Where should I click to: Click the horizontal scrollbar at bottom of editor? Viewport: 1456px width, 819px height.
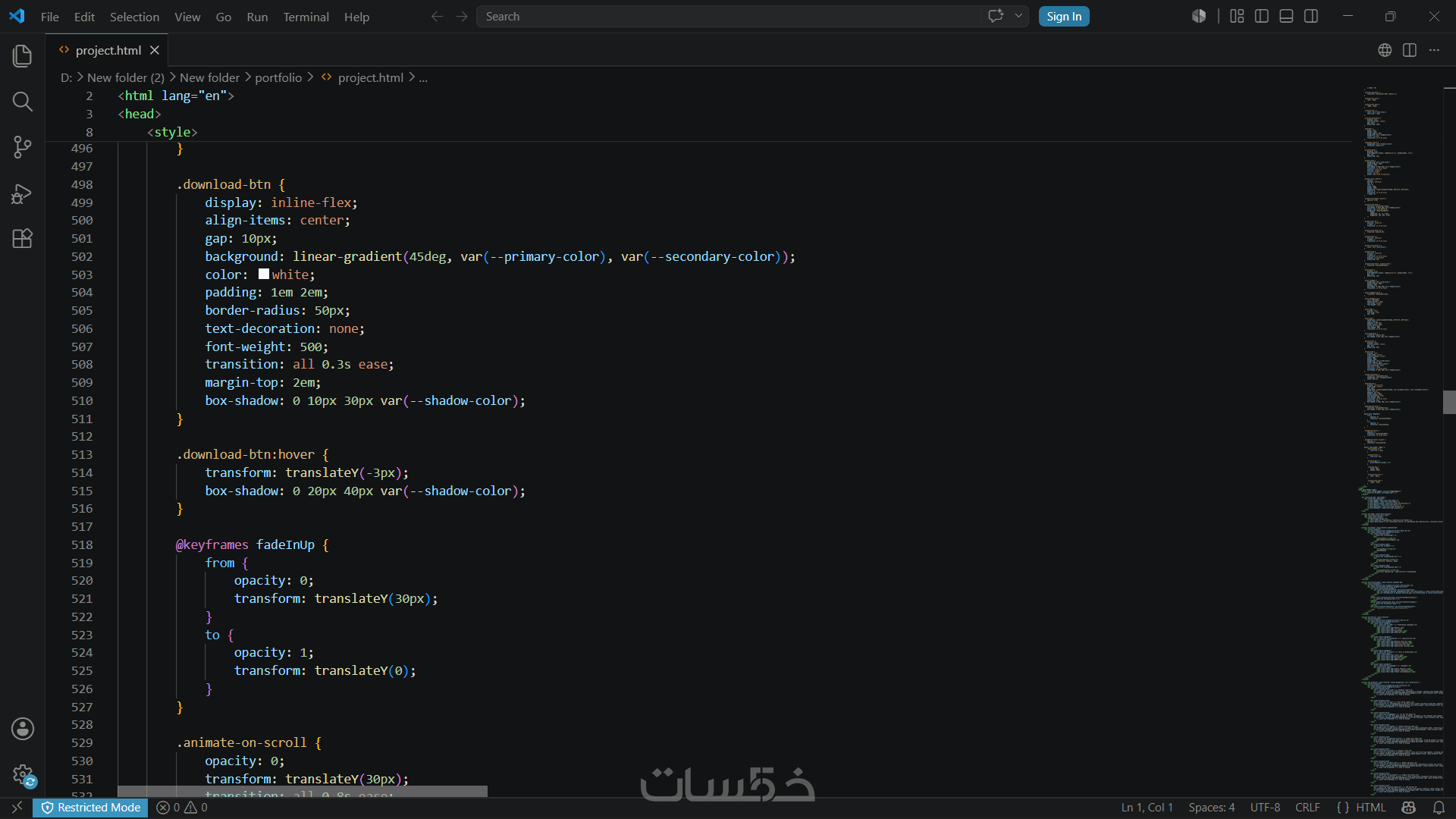pyautogui.click(x=303, y=791)
